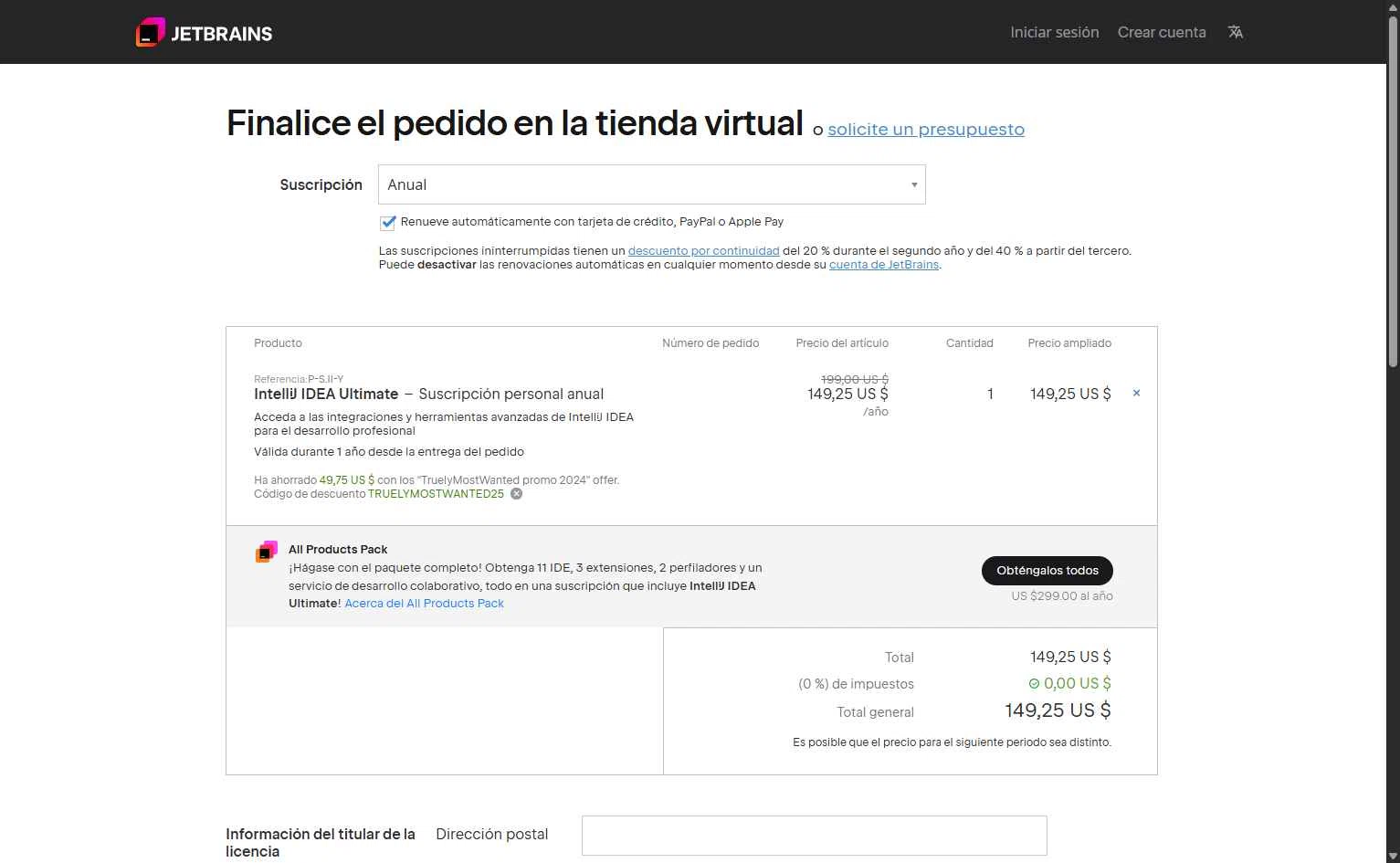Viewport: 1400px width, 863px height.
Task: Click the IntelliJ IDEA Ultimate product name
Action: (x=326, y=395)
